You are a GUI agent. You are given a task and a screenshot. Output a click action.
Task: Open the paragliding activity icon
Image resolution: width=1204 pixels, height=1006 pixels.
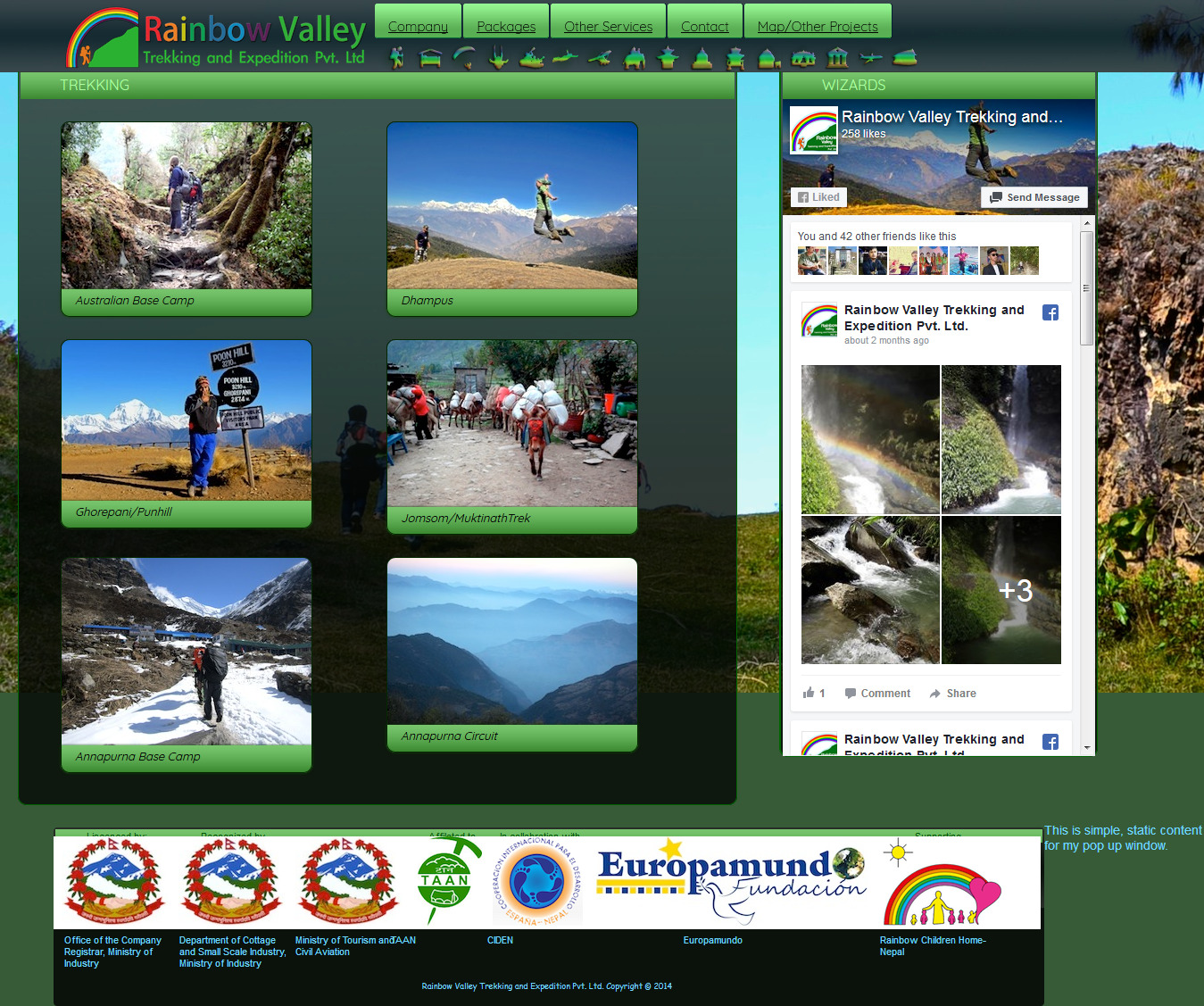(463, 59)
